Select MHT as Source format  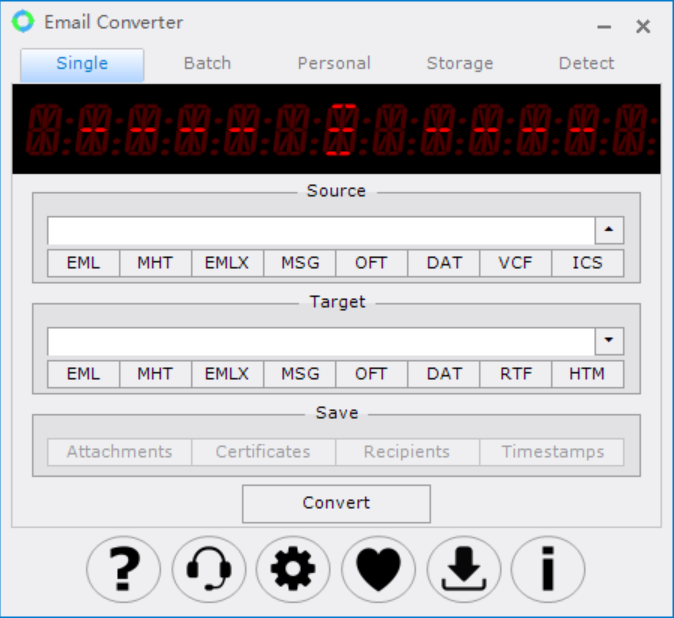[x=155, y=263]
